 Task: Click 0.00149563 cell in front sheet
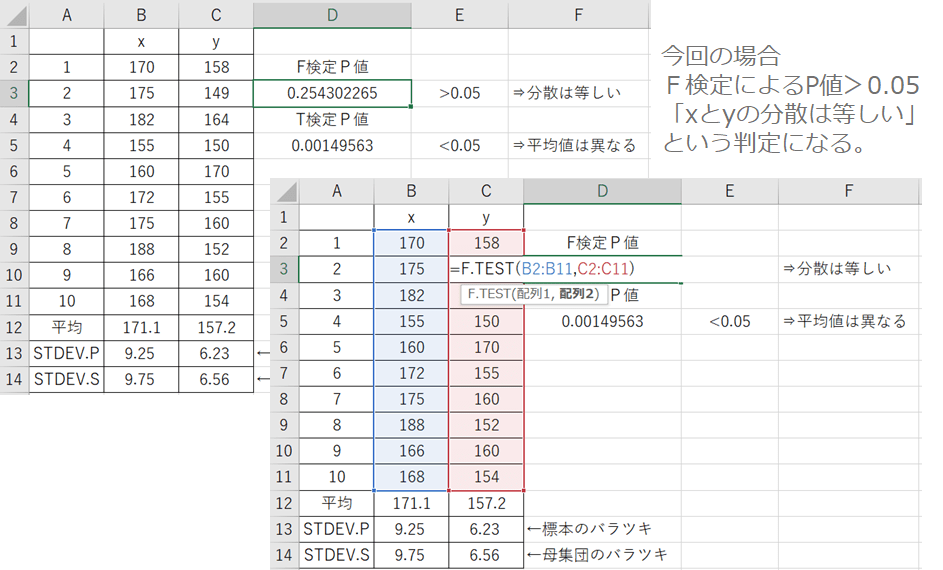(603, 322)
